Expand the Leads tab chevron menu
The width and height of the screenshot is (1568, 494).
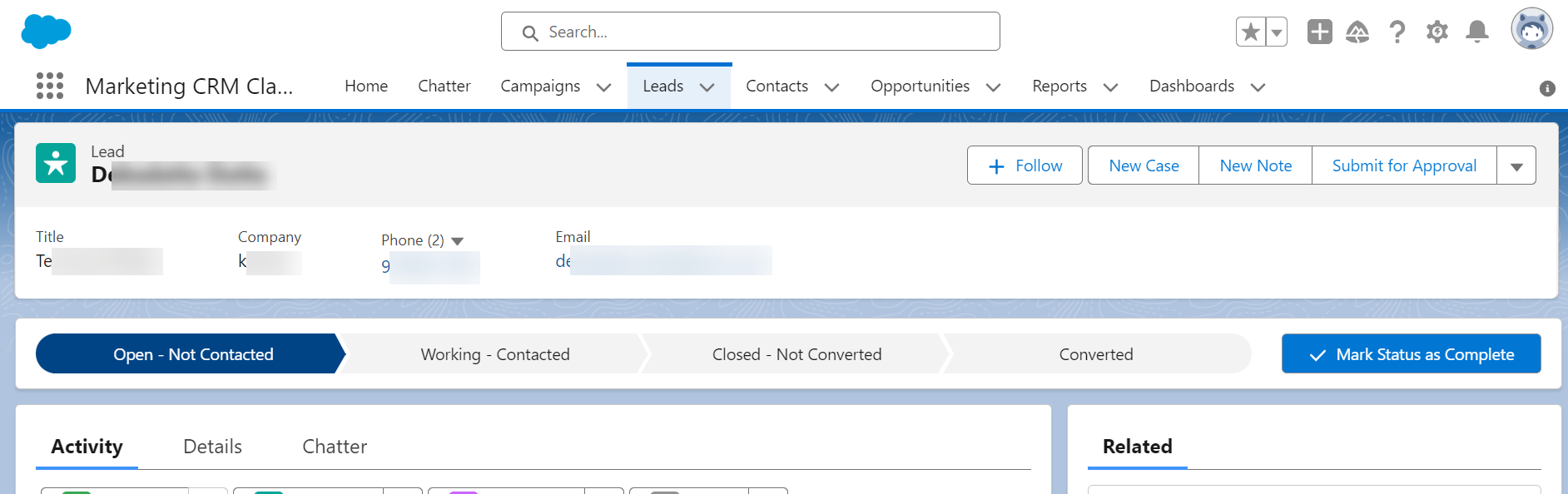(x=707, y=87)
